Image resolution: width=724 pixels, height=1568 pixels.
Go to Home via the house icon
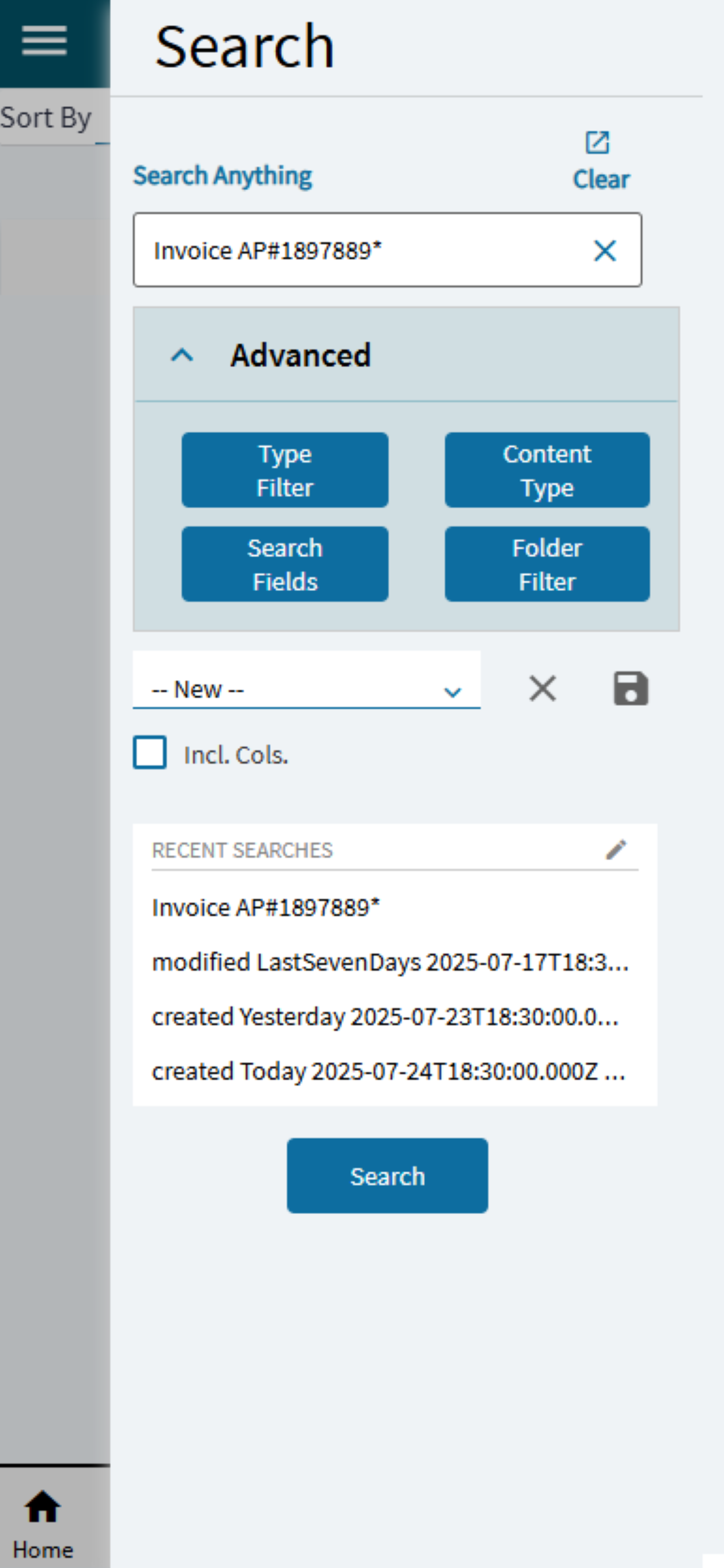(x=43, y=1507)
